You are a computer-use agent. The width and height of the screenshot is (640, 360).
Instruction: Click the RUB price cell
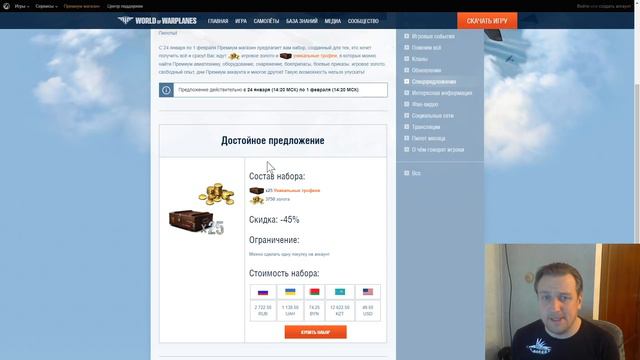[x=263, y=311]
